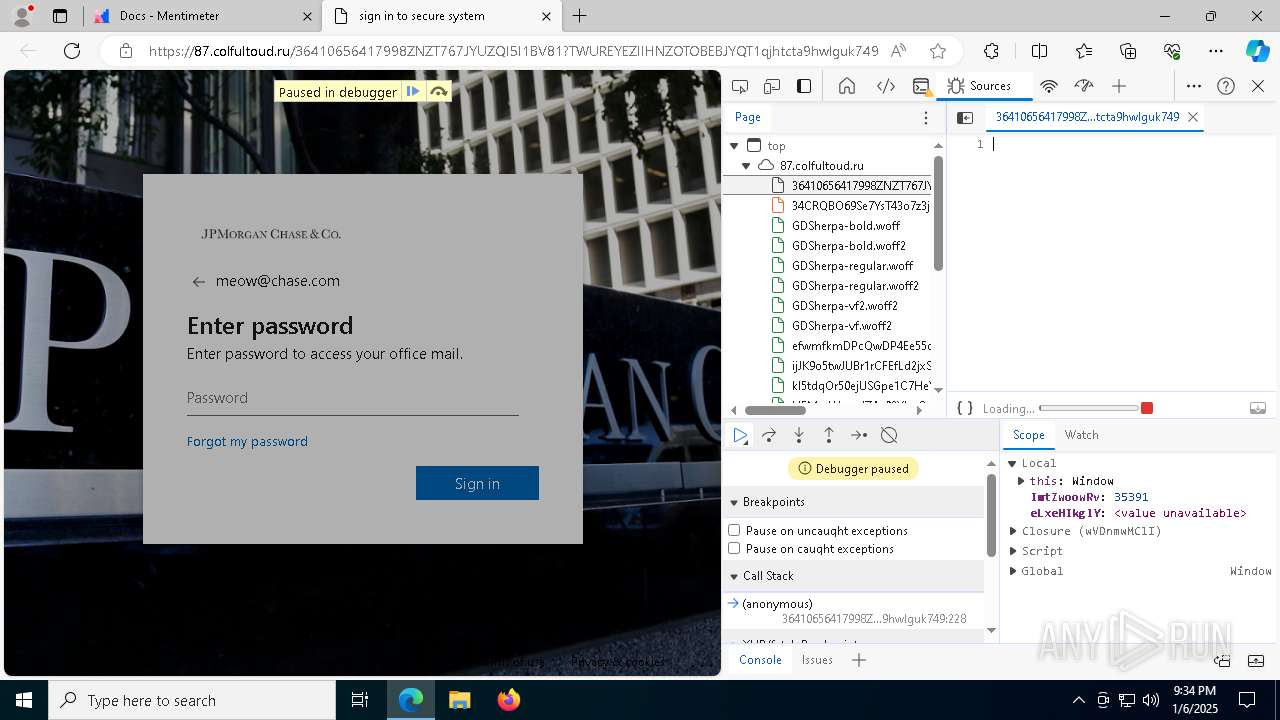Expand the Global scope
This screenshot has width=1280, height=720.
click(x=1013, y=571)
